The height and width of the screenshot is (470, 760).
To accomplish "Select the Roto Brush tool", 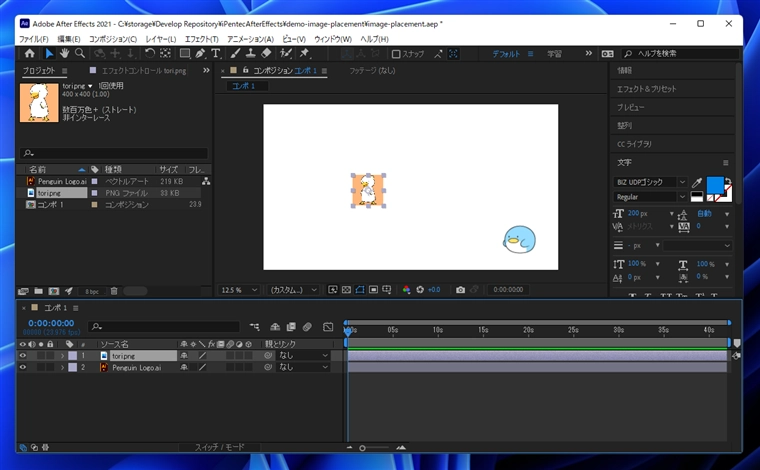I will 286,54.
